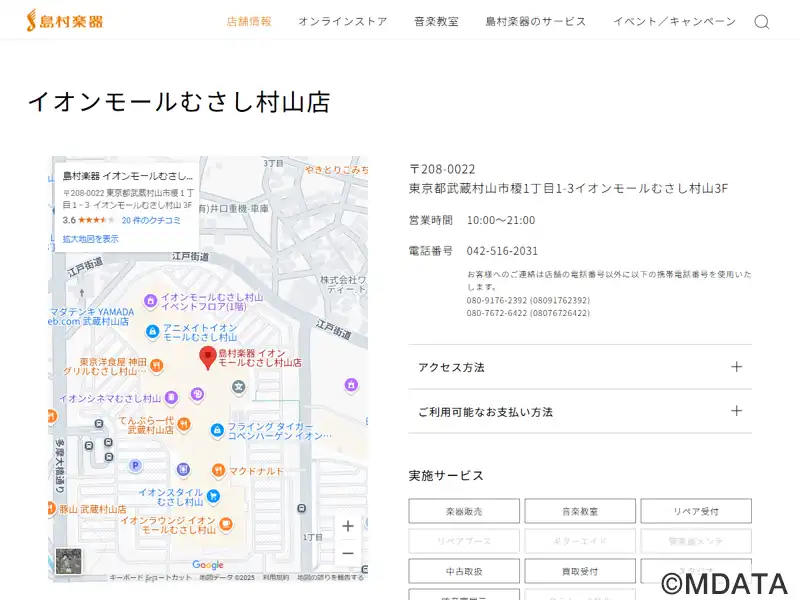Screen dimensions: 800x600
Task: Open the search magnifier icon
Action: [762, 21]
